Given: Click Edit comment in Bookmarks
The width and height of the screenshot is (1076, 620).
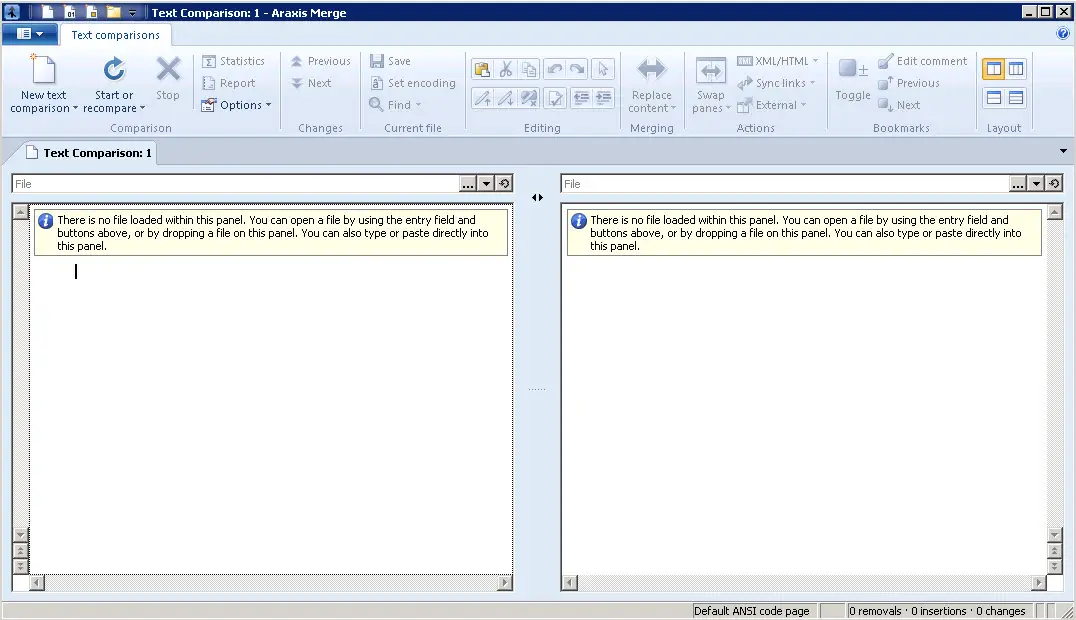Looking at the screenshot, I should pos(922,61).
